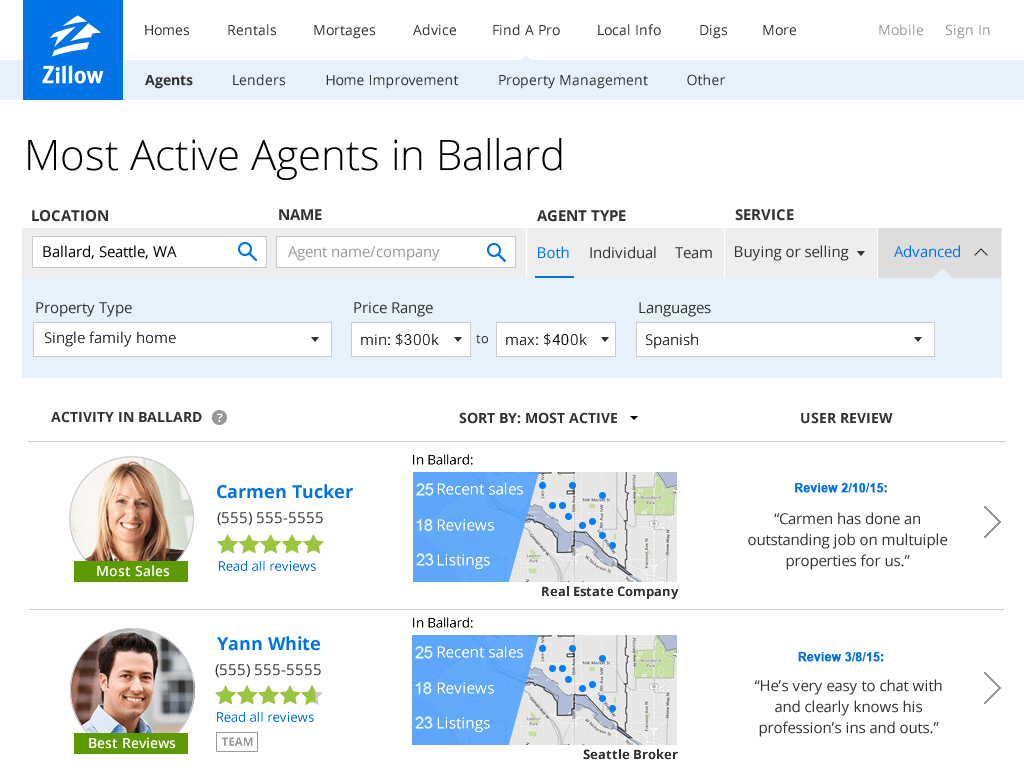The width and height of the screenshot is (1024, 768).
Task: Select Both agent type
Action: (553, 253)
